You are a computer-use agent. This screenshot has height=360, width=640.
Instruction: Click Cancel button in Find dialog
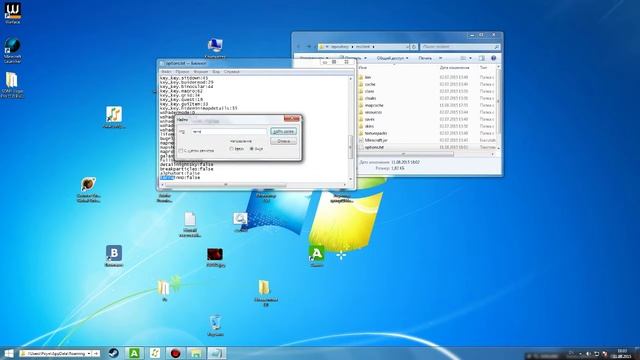click(x=283, y=141)
